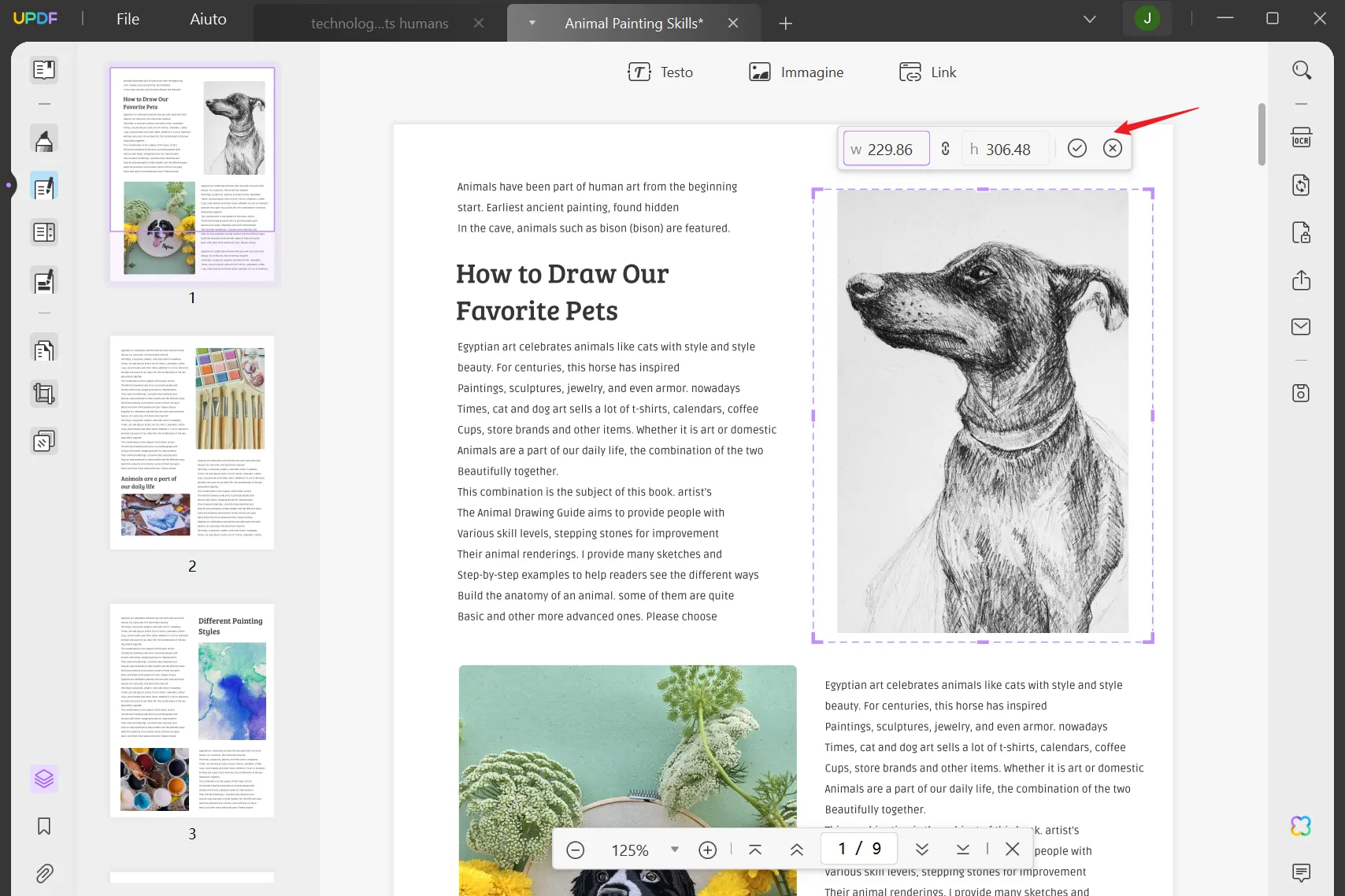Open the UPDF AI assistant icon
This screenshot has height=896, width=1345.
(x=1302, y=826)
